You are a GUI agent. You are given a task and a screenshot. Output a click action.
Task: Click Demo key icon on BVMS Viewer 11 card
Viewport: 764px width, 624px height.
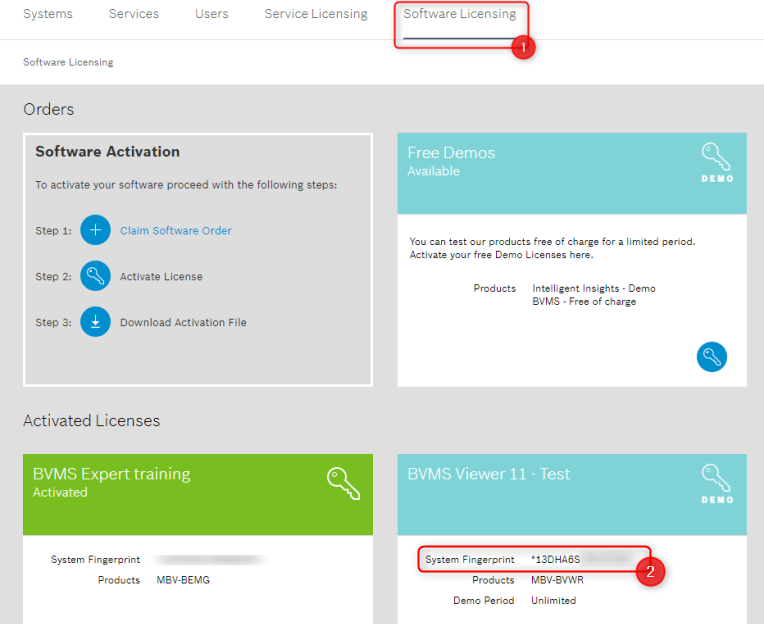coord(716,482)
